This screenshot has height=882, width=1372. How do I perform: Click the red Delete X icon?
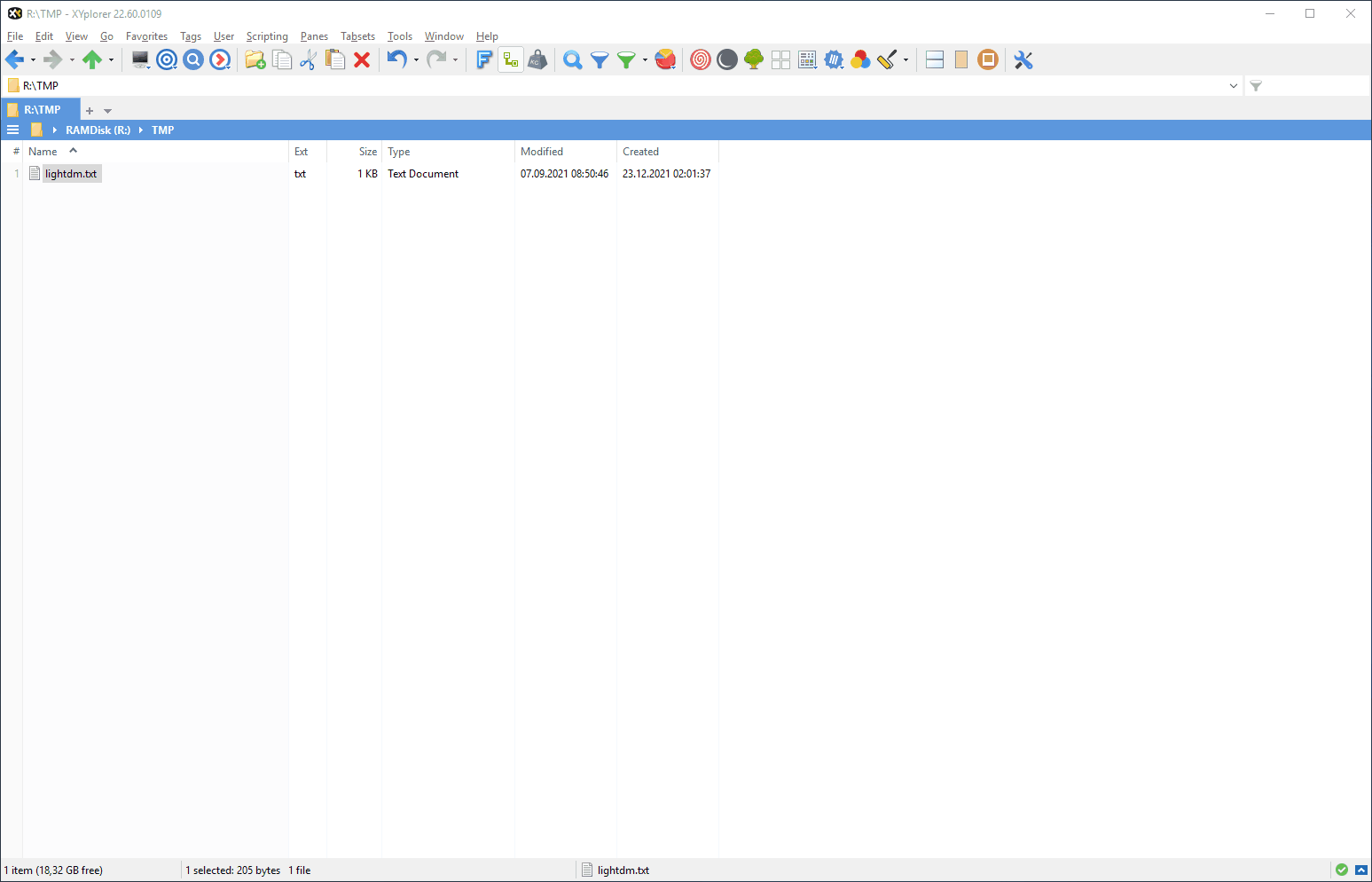coord(362,59)
